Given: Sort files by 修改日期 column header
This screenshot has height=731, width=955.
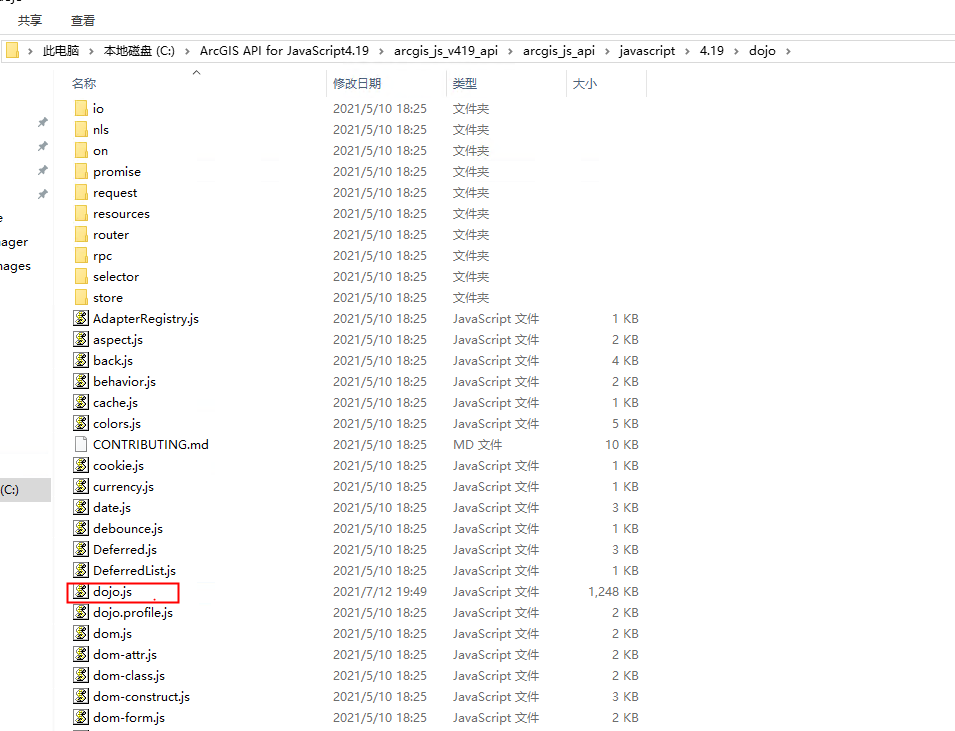Looking at the screenshot, I should tap(357, 83).
